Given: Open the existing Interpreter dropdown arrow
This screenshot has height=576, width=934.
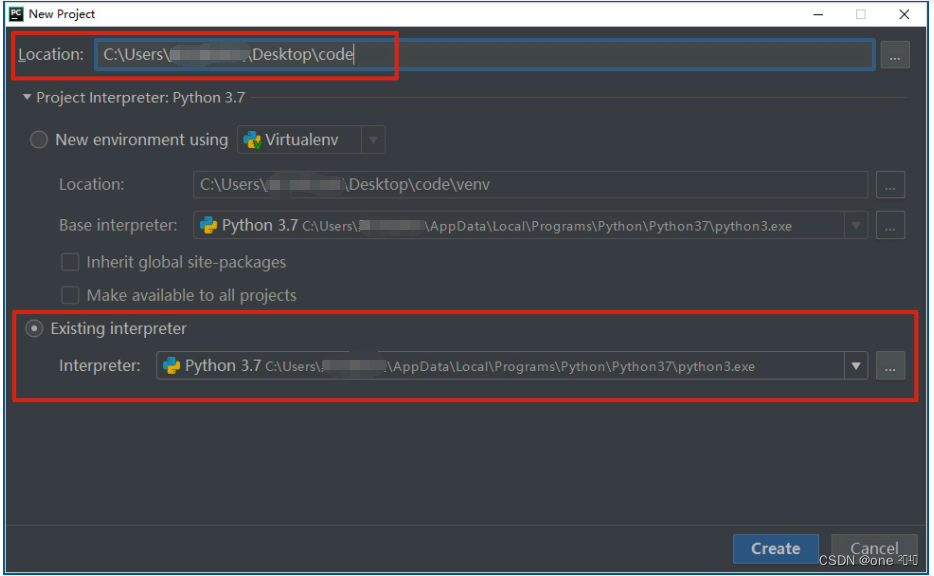Looking at the screenshot, I should (x=856, y=366).
